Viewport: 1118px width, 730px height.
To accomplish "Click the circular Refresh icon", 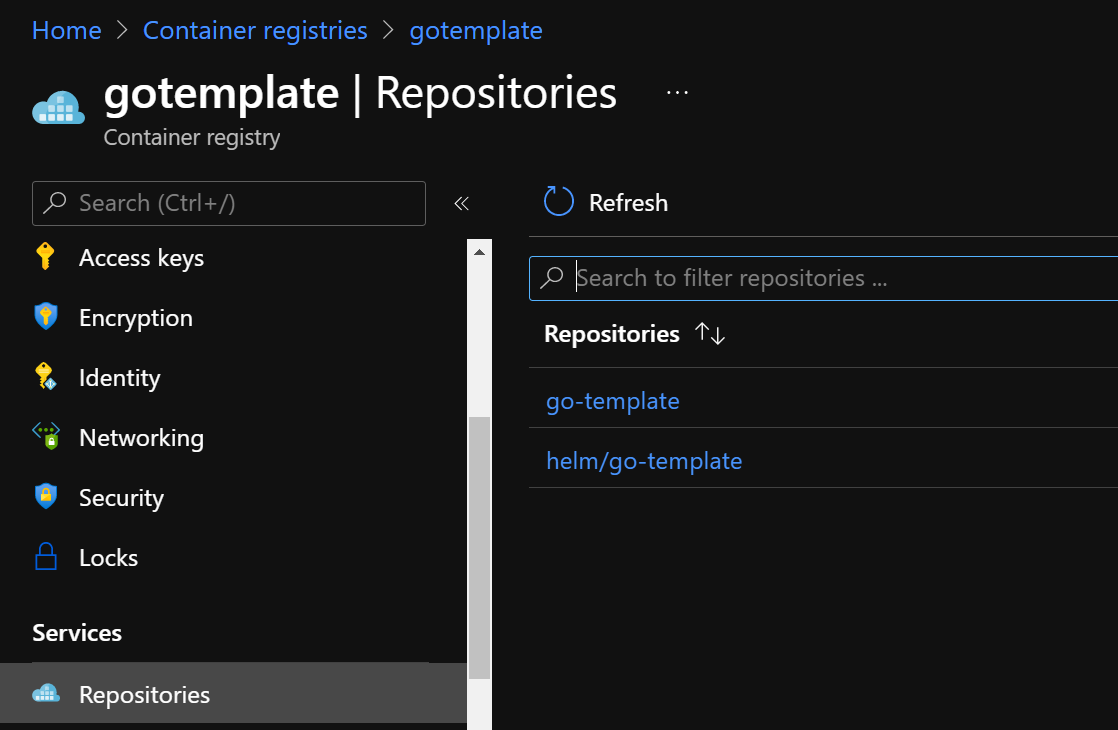I will click(558, 202).
